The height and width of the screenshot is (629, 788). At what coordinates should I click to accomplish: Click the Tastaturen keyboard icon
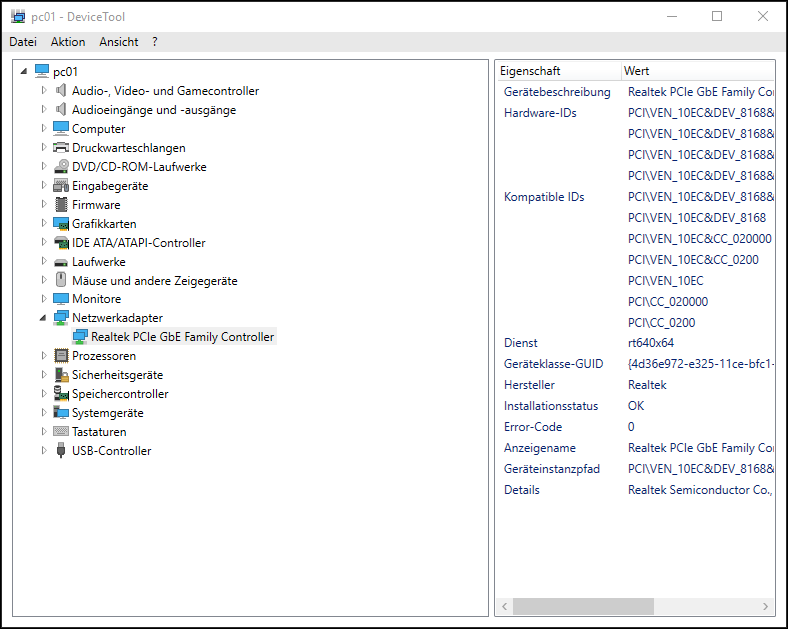tap(61, 432)
